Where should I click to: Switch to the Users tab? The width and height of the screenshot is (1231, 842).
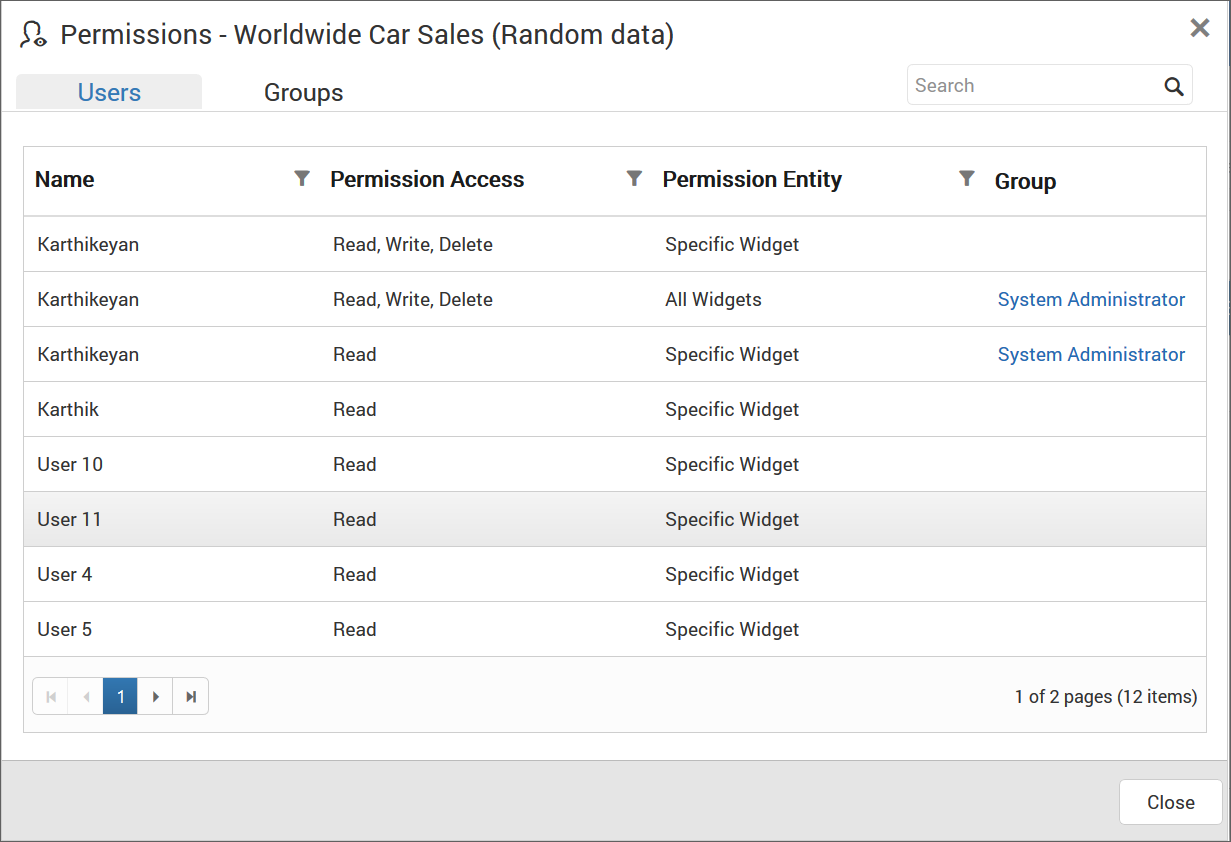(x=109, y=92)
